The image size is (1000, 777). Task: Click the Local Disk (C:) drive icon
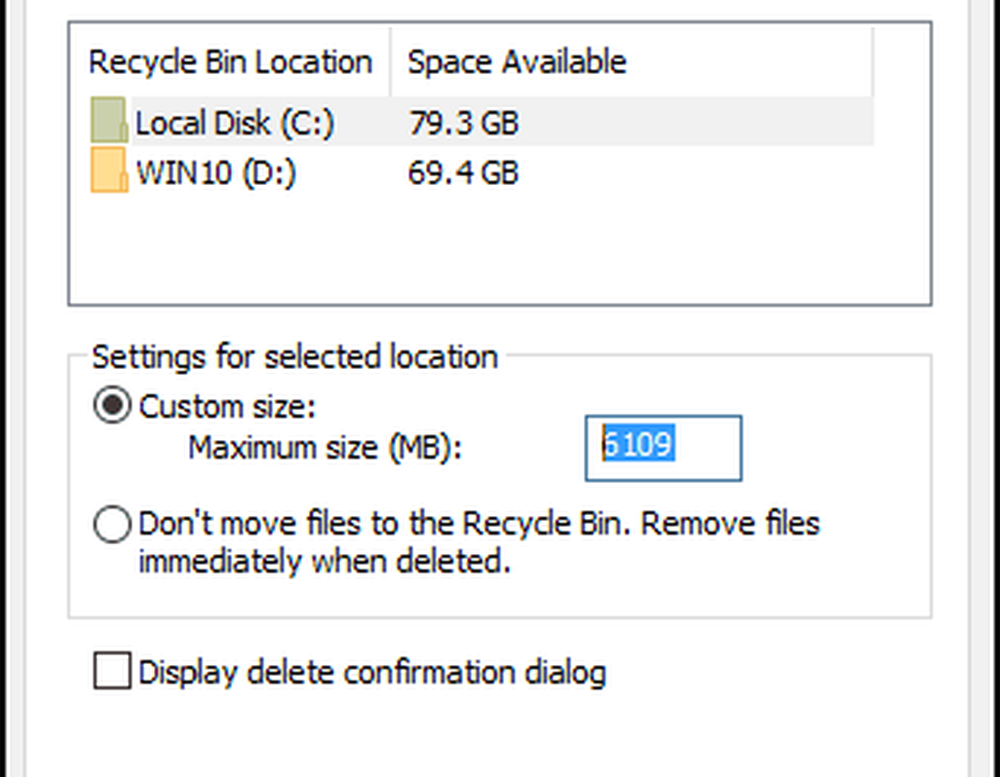click(108, 123)
